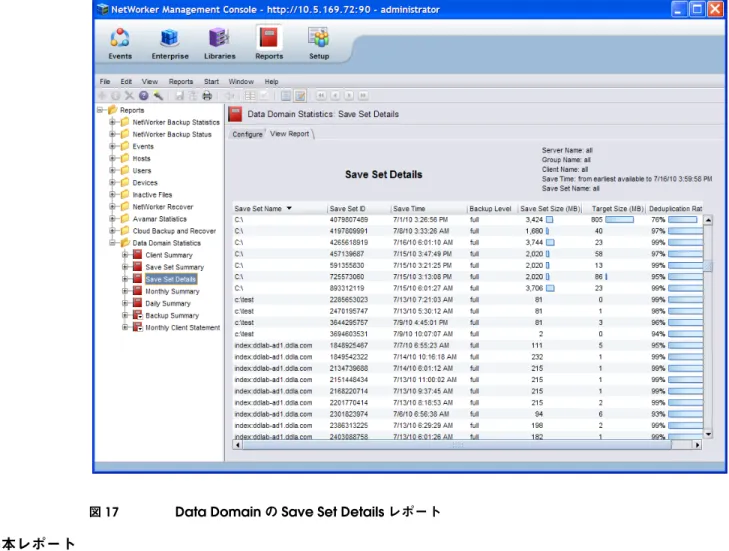729x551 pixels.
Task: Sort by Save Set ID column header
Action: 358,209
